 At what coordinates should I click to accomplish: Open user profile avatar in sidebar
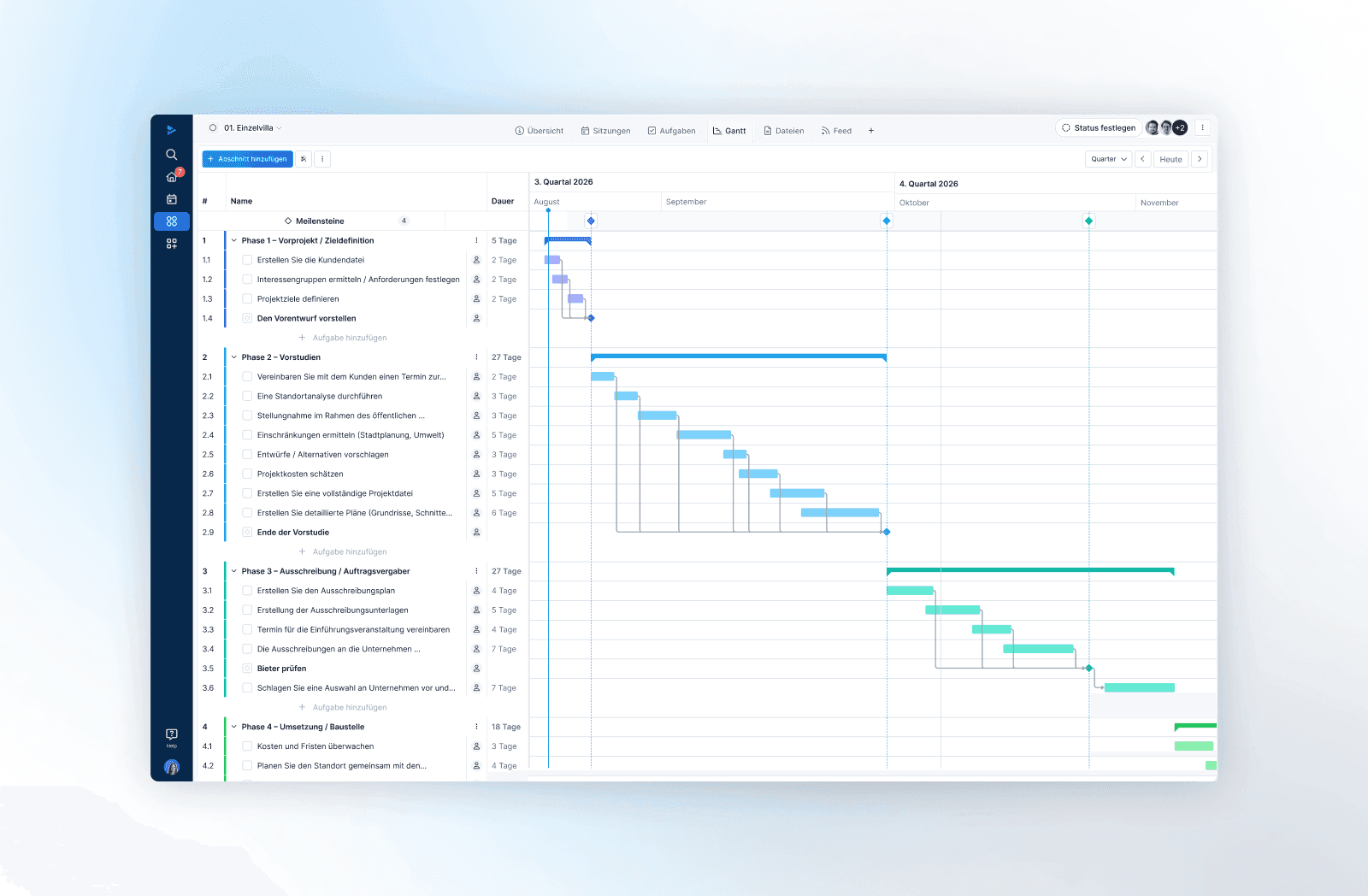click(x=171, y=767)
